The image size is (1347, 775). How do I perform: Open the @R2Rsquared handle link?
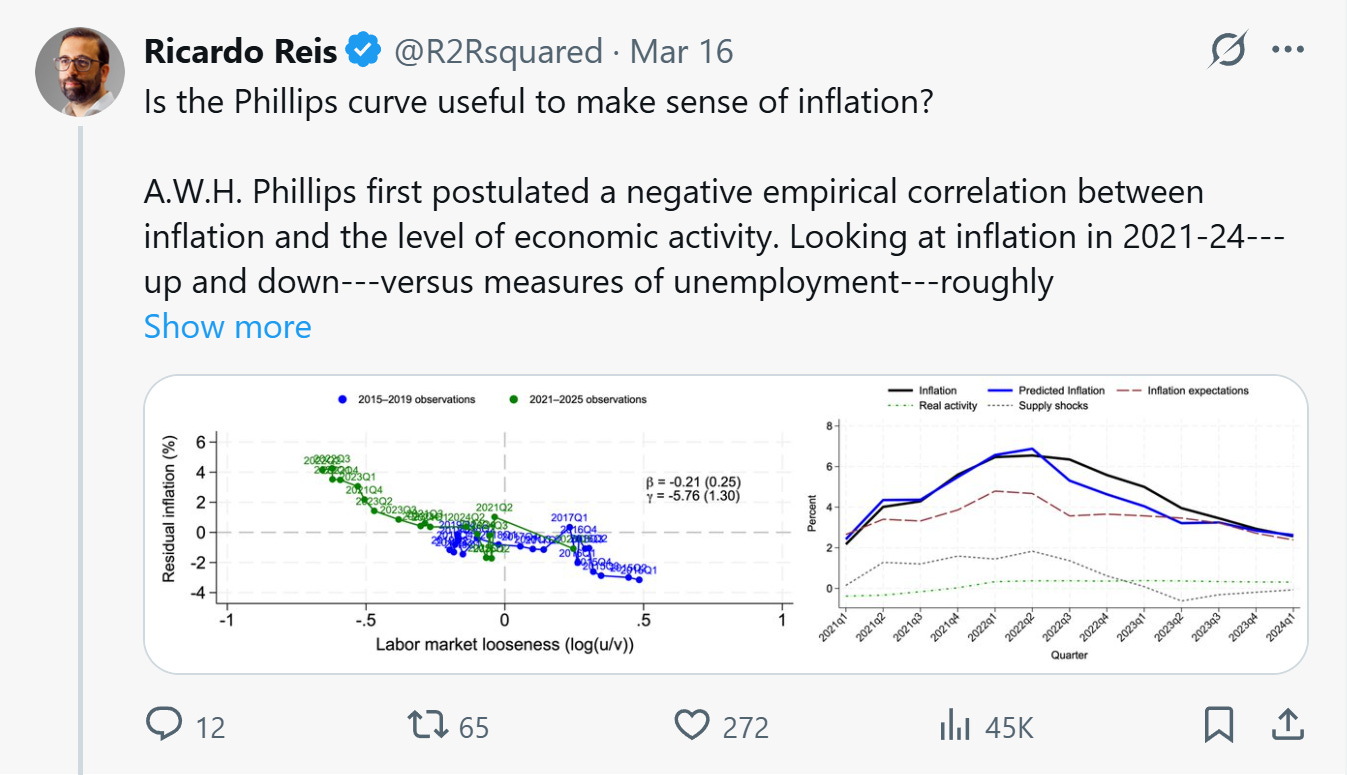(497, 51)
